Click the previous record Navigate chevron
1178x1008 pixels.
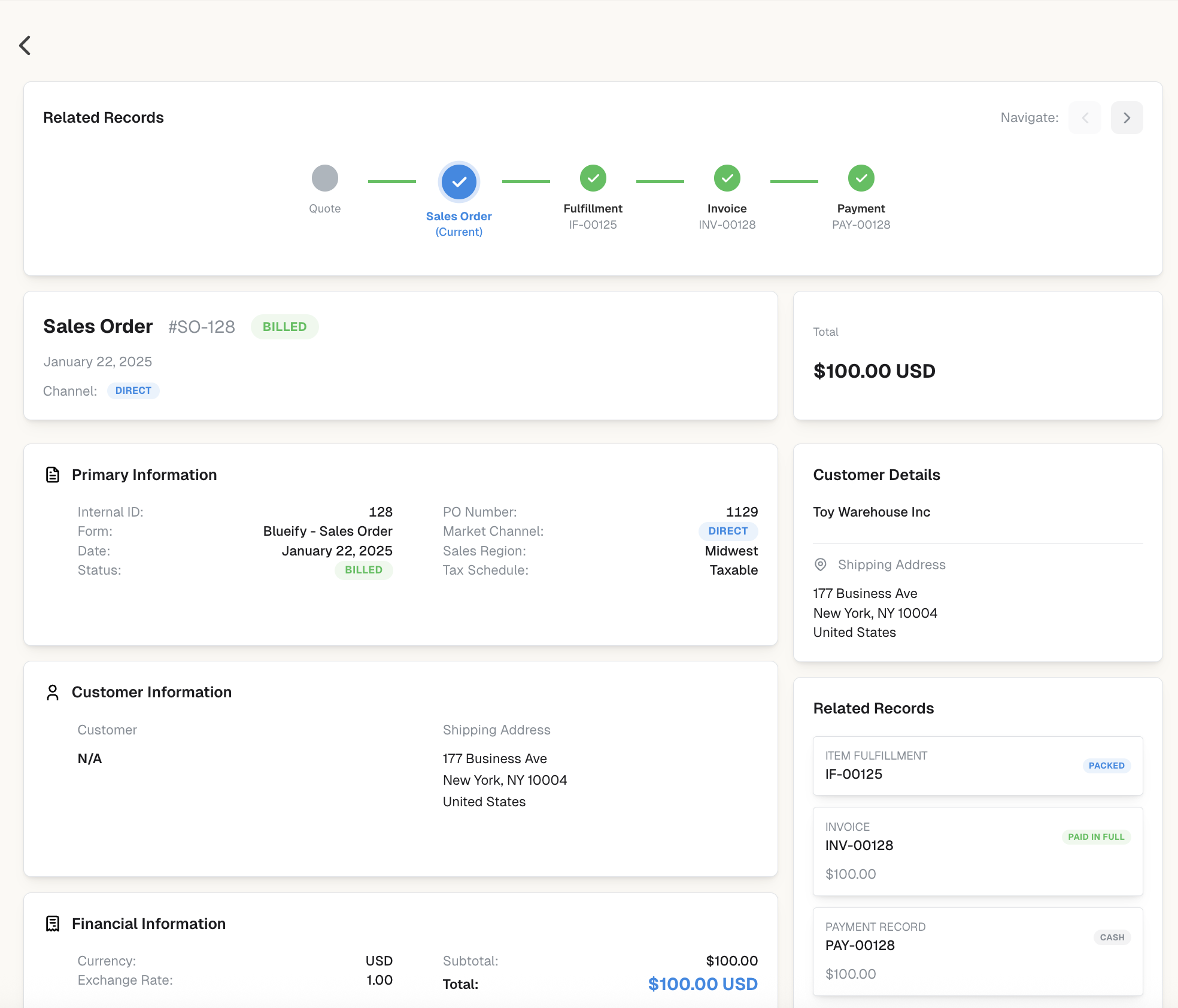pyautogui.click(x=1085, y=118)
